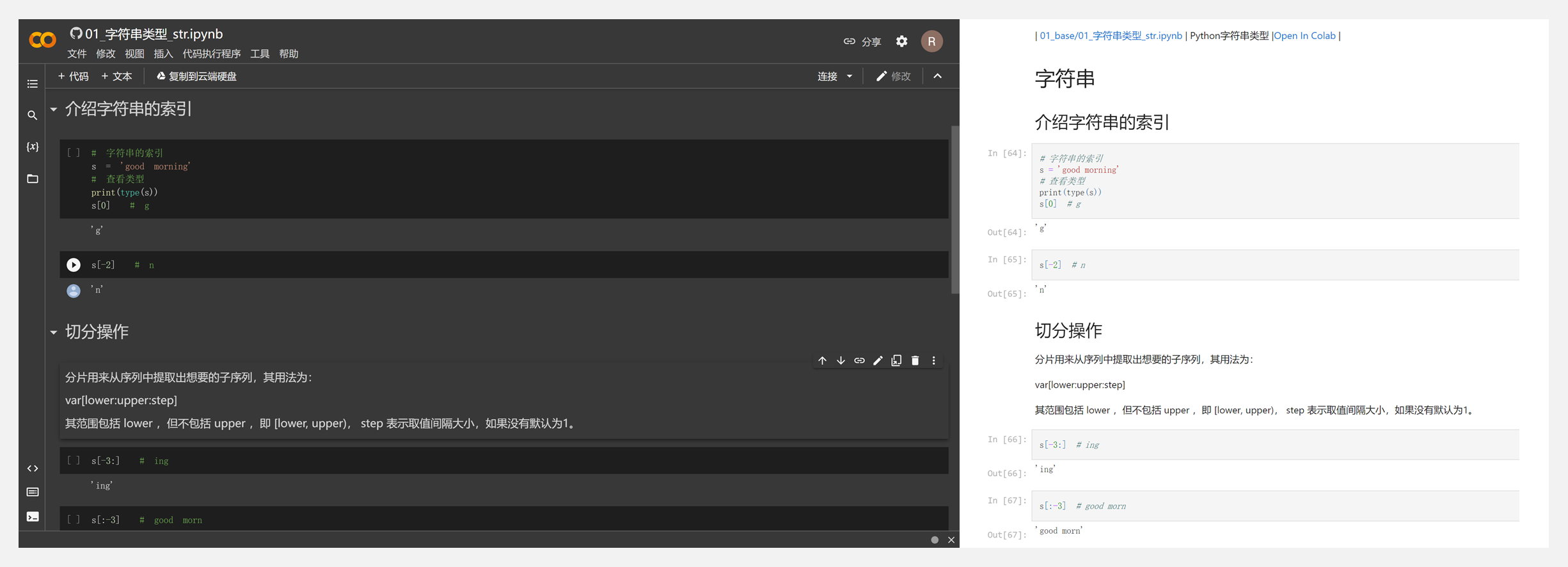Collapse the header with the up chevron
This screenshot has width=1568, height=567.
(937, 76)
